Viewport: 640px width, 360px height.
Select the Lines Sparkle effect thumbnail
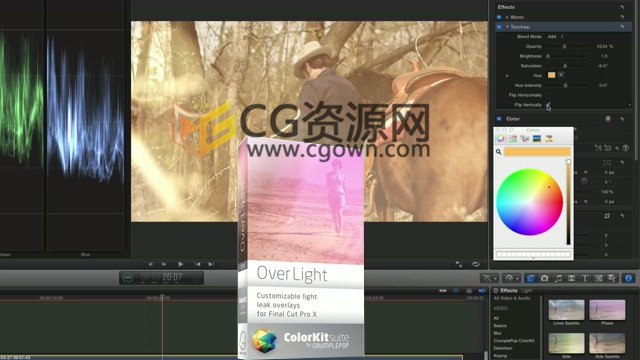pos(566,310)
